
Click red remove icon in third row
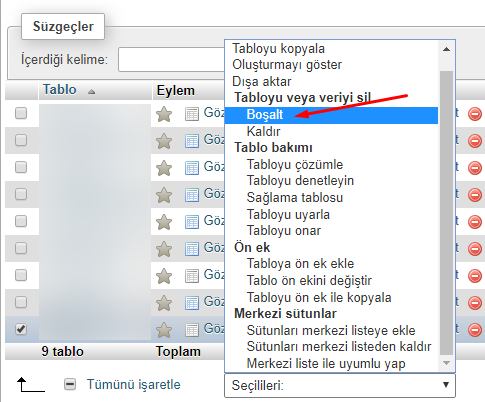475,168
